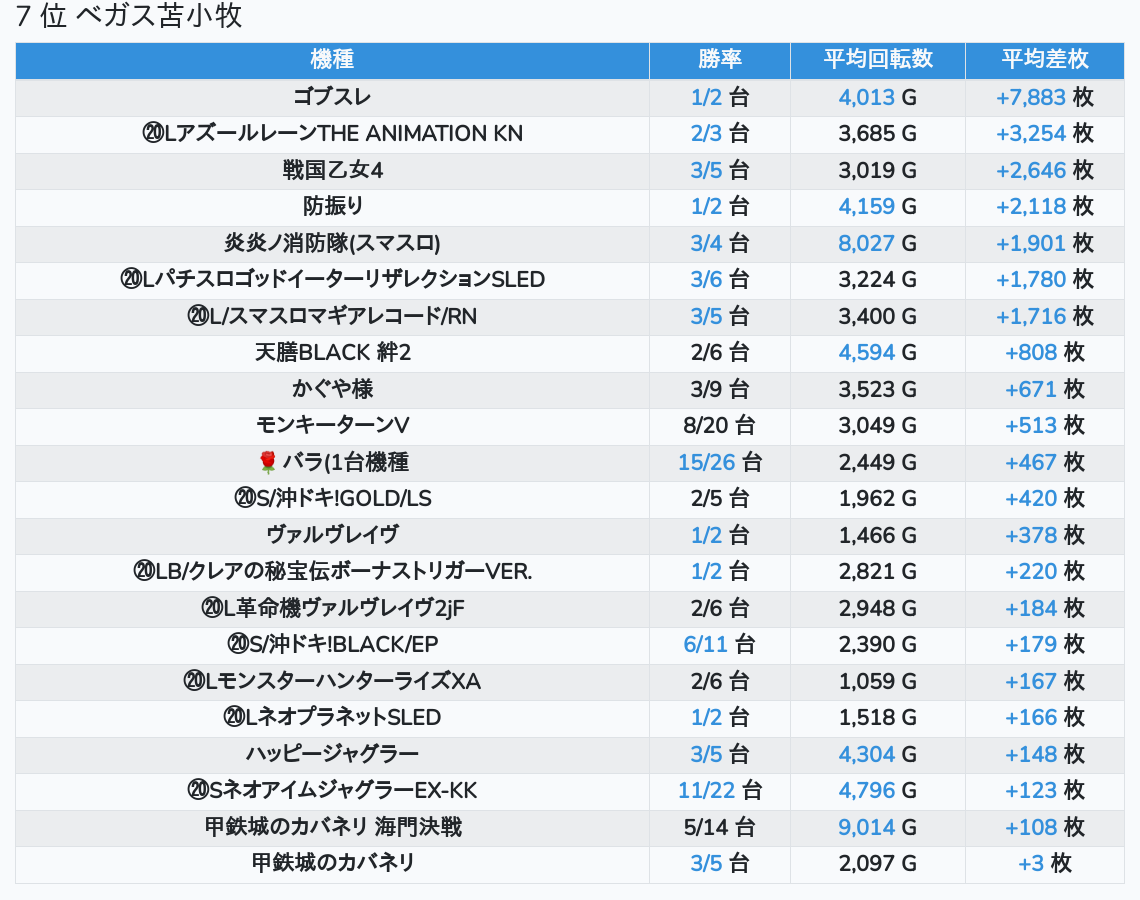
Task: Sort by the 機種 column header
Action: [x=332, y=60]
